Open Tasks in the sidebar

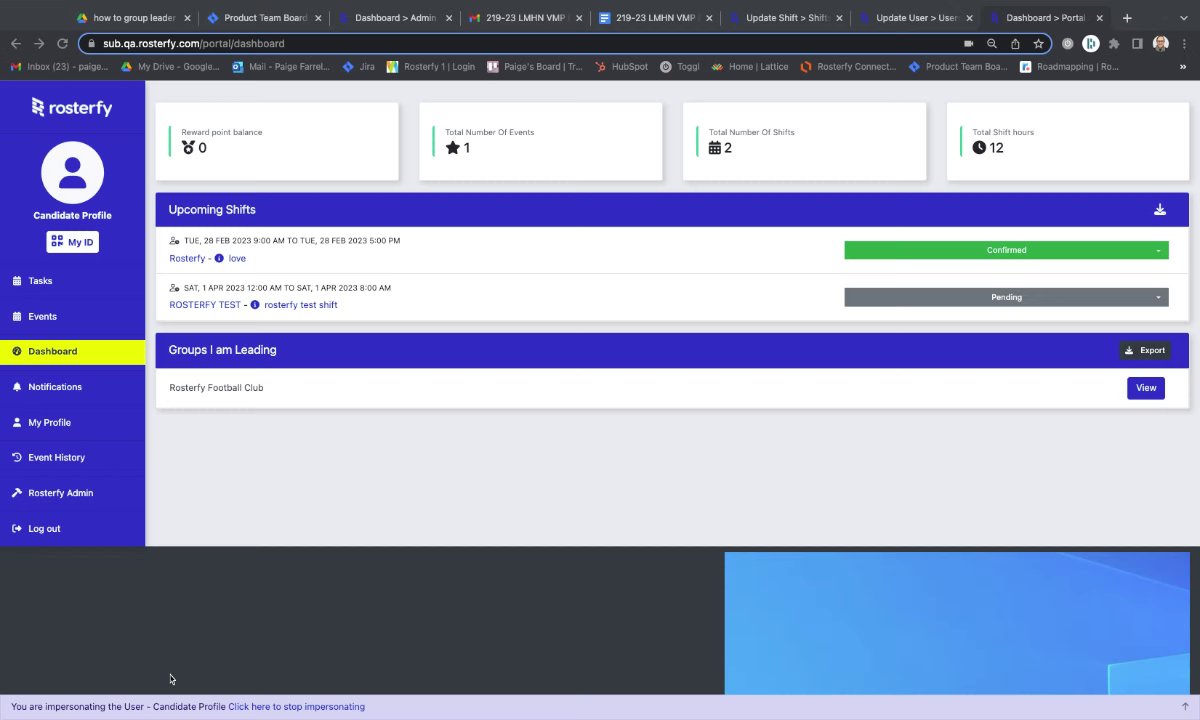click(72, 281)
